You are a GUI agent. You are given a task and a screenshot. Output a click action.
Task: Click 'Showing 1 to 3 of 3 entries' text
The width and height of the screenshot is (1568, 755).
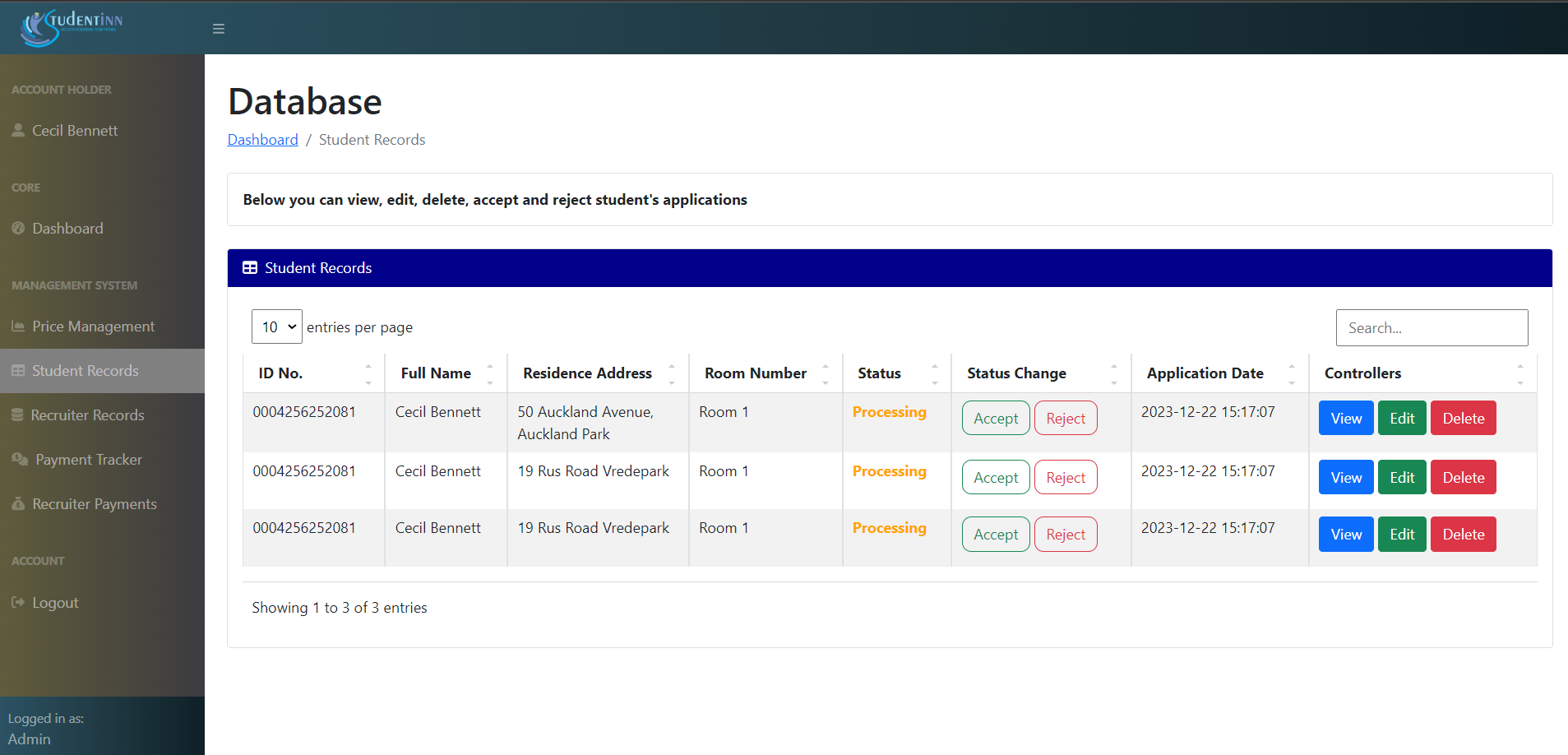coord(340,608)
